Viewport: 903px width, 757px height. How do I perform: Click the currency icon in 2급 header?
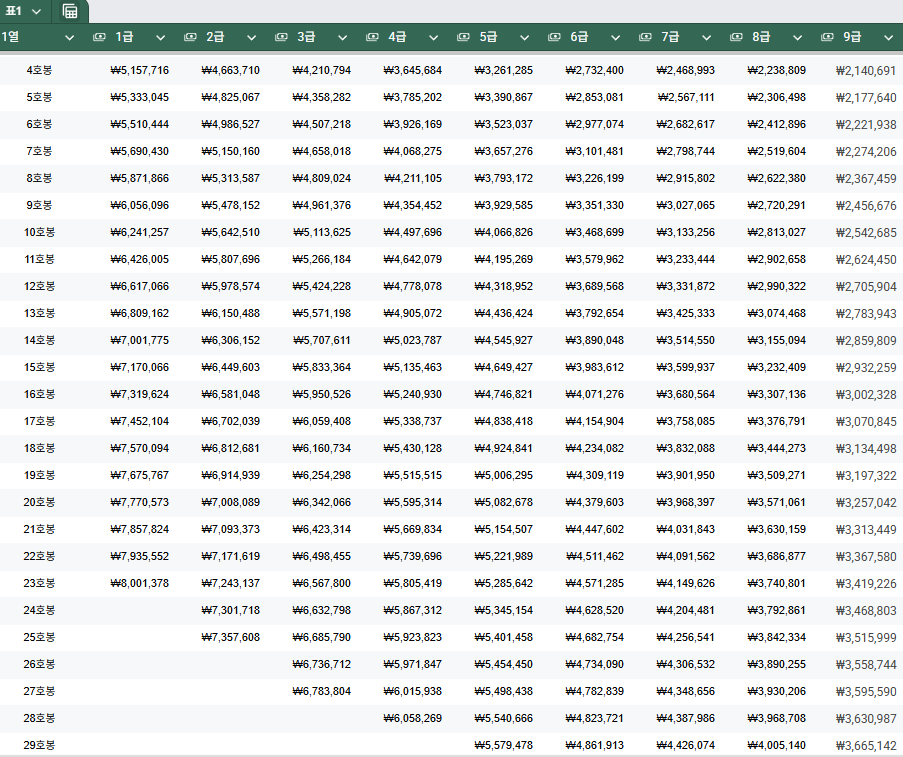[x=190, y=37]
